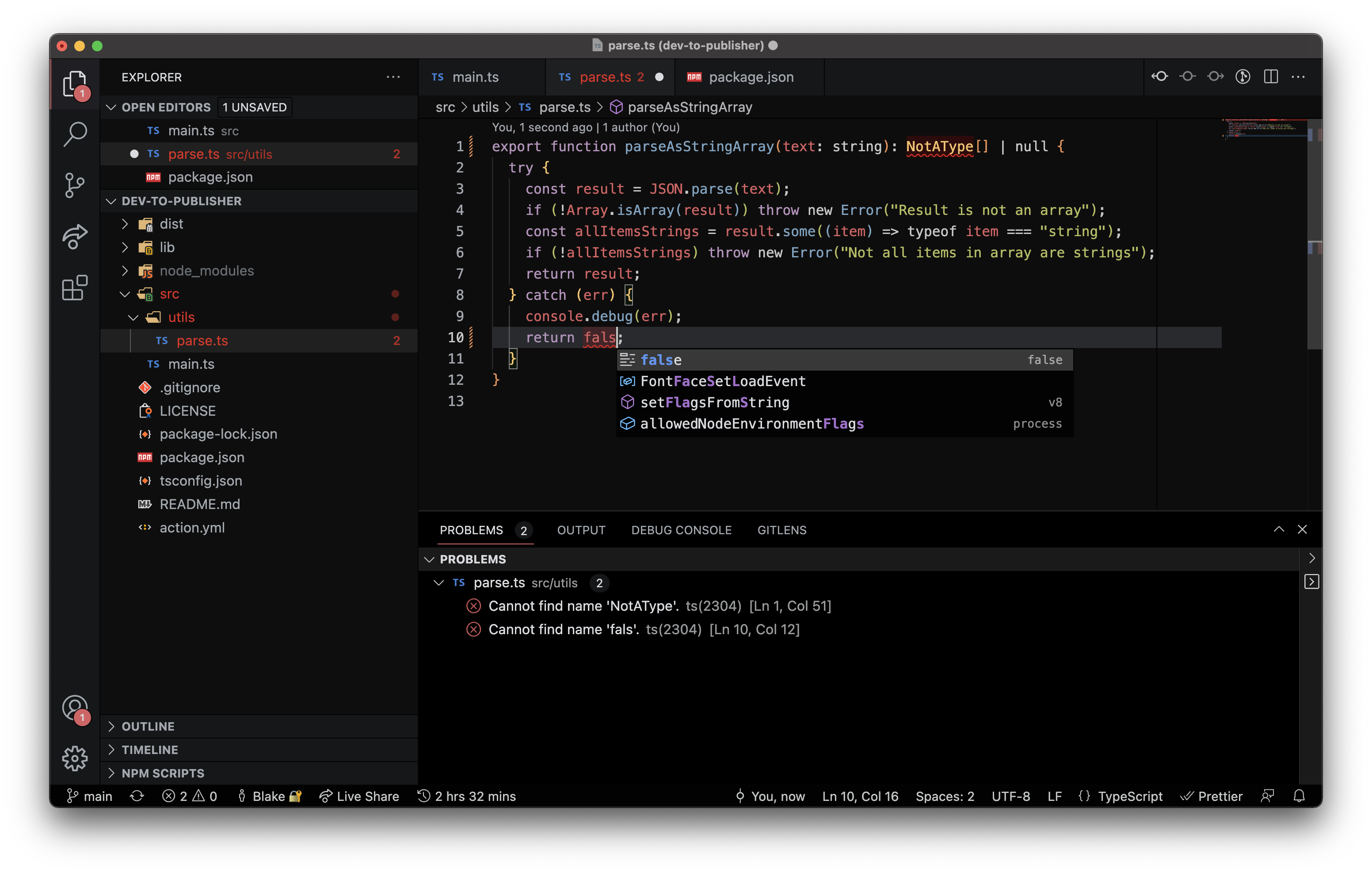The width and height of the screenshot is (1372, 873).
Task: Open the Source Control view
Action: tap(75, 185)
